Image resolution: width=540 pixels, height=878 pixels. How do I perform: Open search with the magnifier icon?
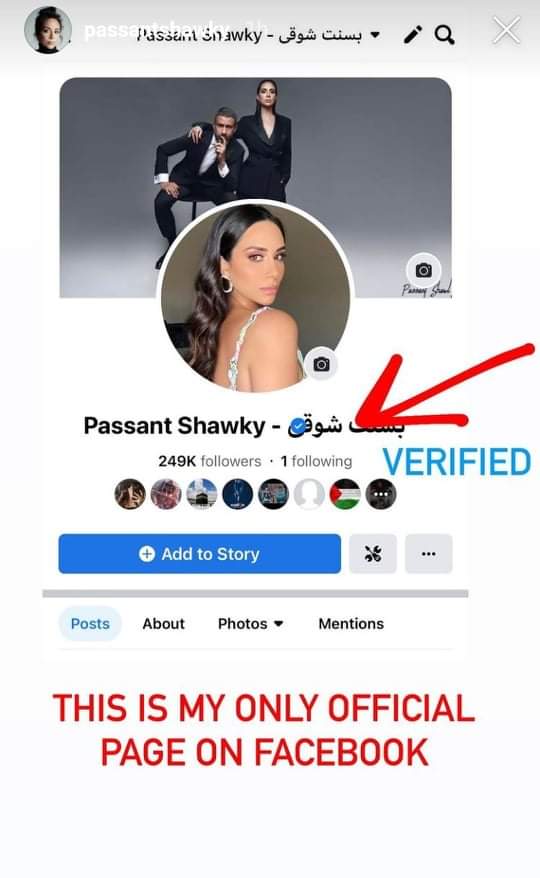[x=445, y=35]
